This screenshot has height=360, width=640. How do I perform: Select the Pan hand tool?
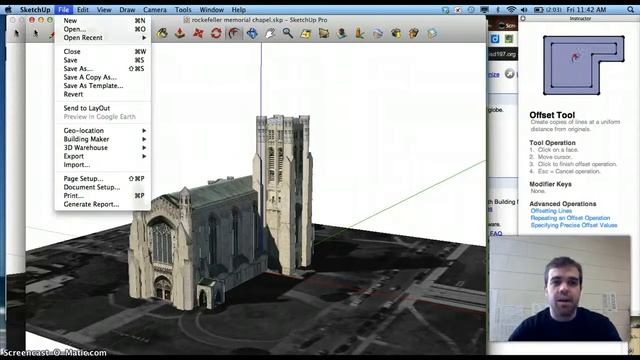click(270, 33)
